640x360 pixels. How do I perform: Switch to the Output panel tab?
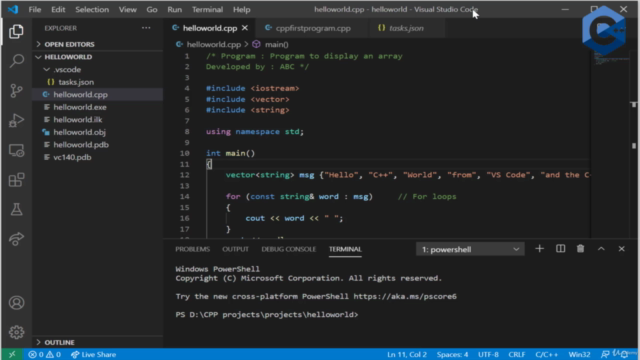236,249
